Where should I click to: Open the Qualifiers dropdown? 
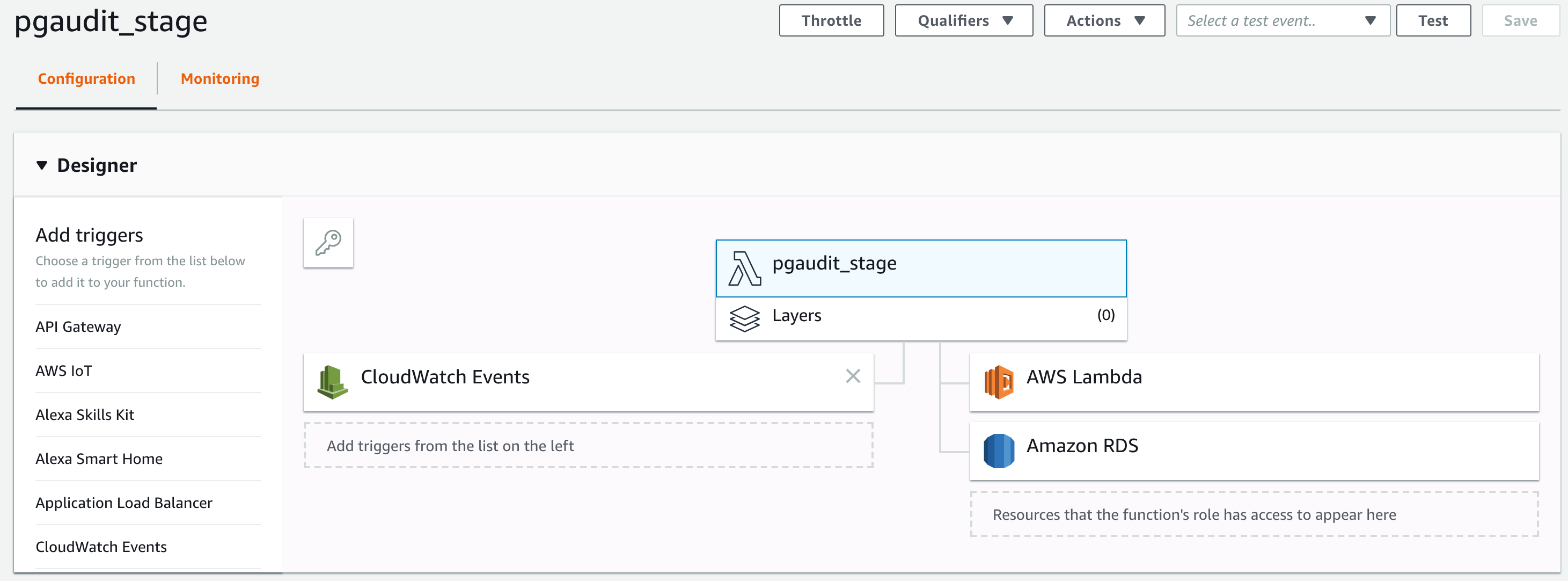(964, 21)
